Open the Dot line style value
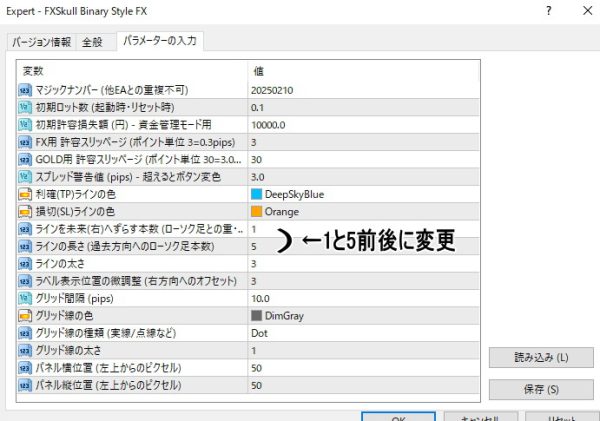Image resolution: width=600 pixels, height=421 pixels. click(260, 333)
